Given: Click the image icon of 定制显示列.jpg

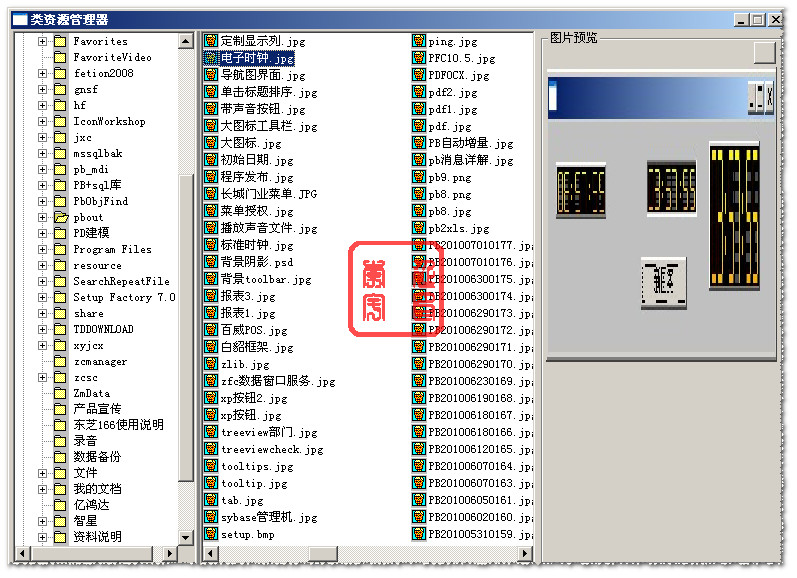Looking at the screenshot, I should 211,41.
